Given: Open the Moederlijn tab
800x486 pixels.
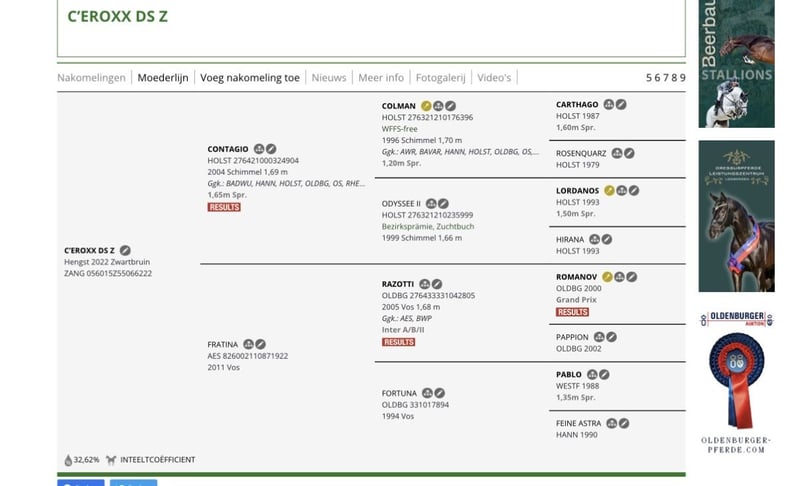Looking at the screenshot, I should point(162,77).
